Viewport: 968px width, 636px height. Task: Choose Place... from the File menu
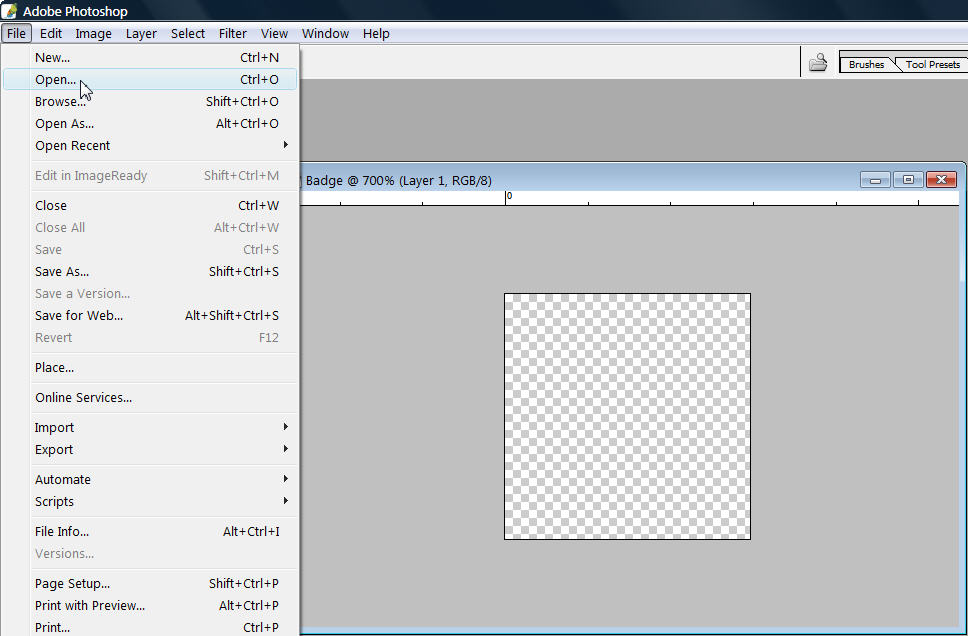tap(150, 367)
